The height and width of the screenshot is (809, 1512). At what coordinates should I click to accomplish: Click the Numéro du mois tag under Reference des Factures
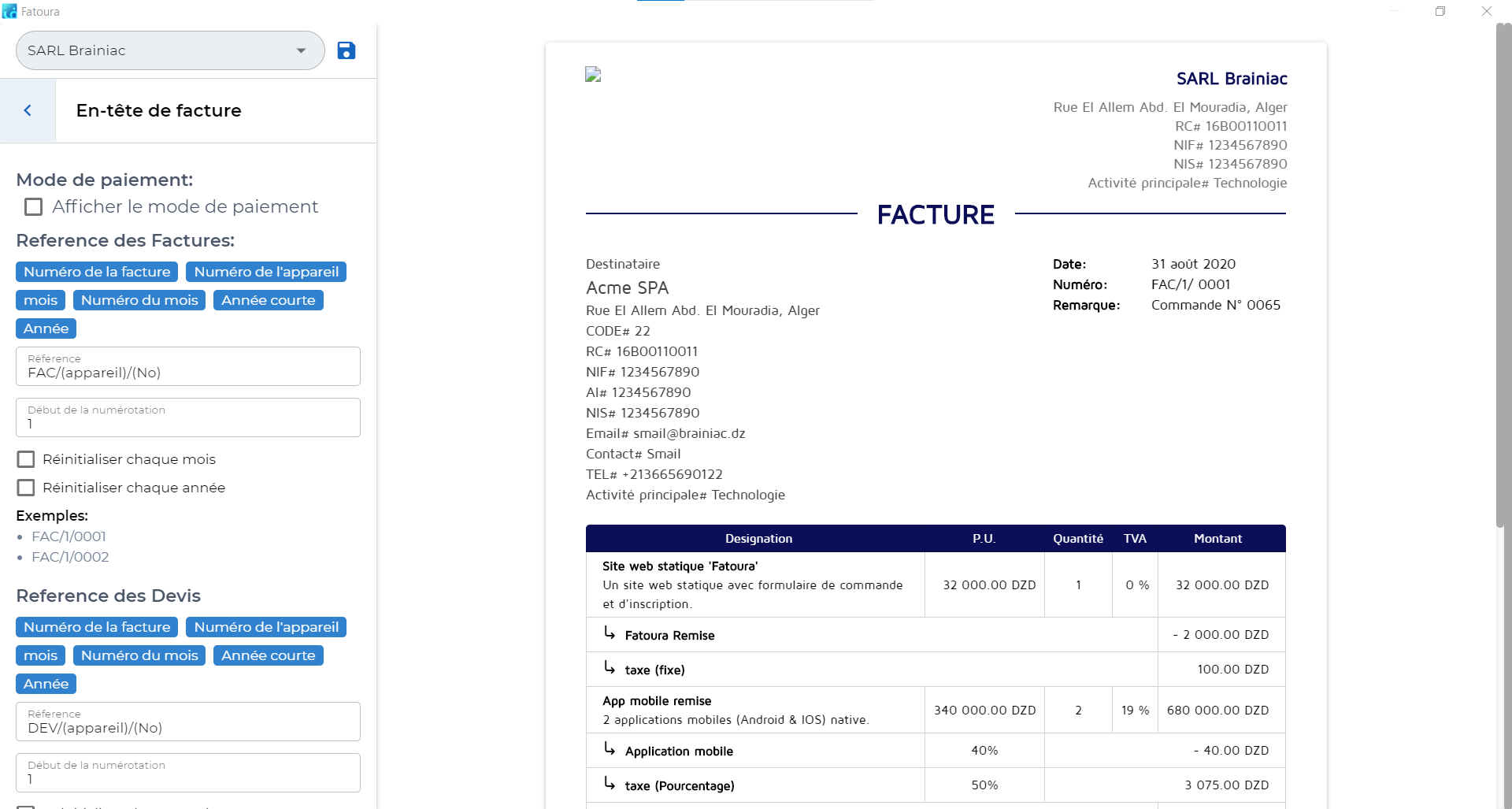point(139,300)
